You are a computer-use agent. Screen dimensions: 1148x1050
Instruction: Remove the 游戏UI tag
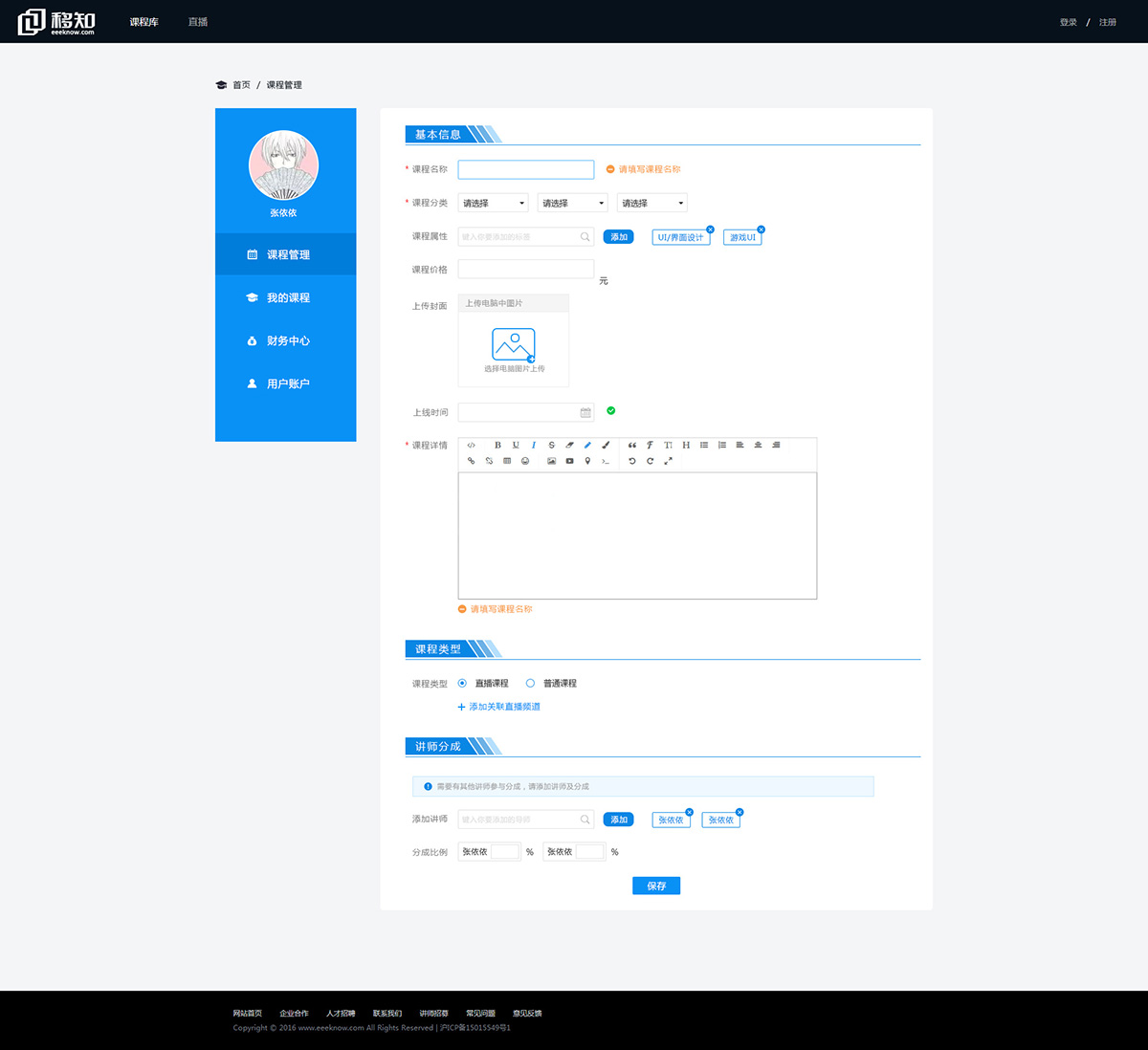click(761, 230)
